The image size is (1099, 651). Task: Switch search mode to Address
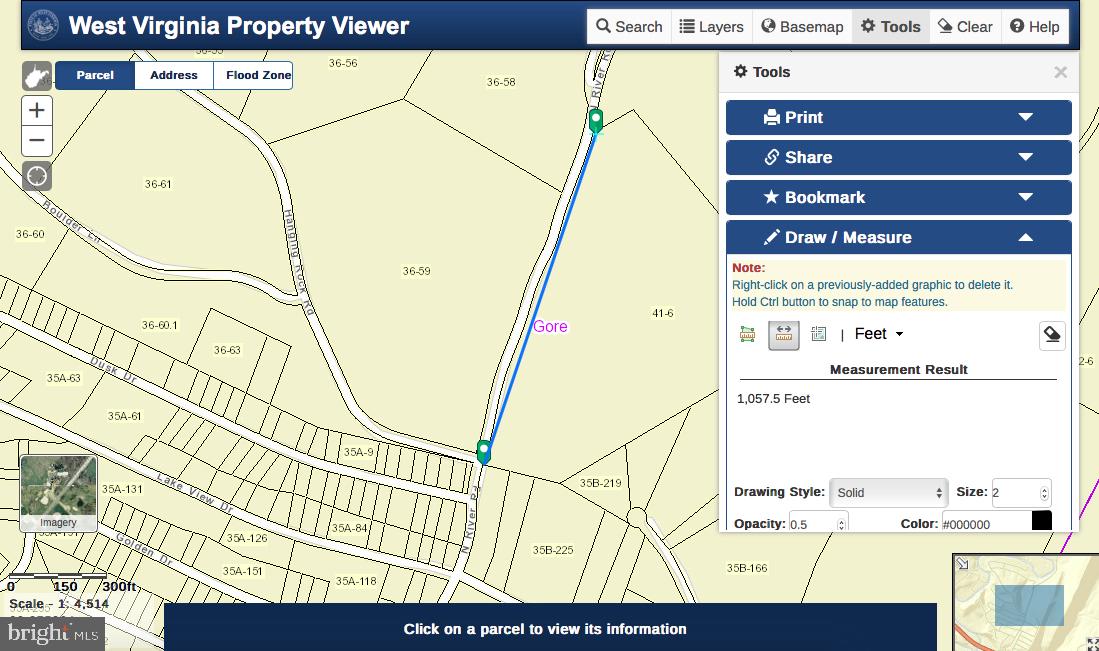(174, 75)
